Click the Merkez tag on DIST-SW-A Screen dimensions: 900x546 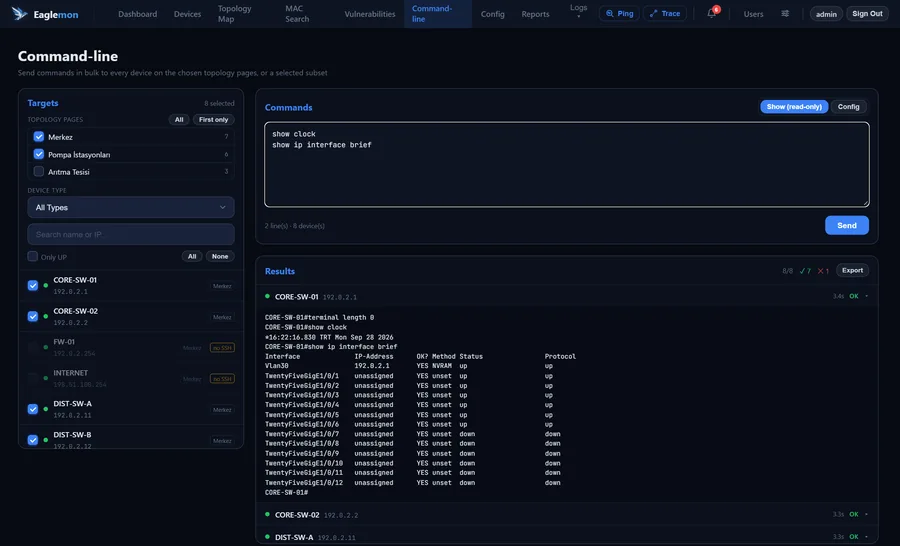pos(222,410)
